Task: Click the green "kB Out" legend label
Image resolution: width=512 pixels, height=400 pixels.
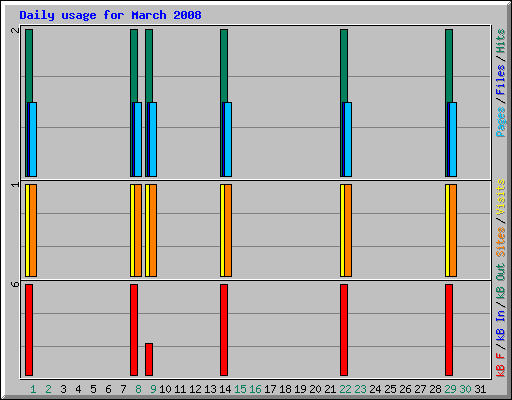Action: coord(501,281)
